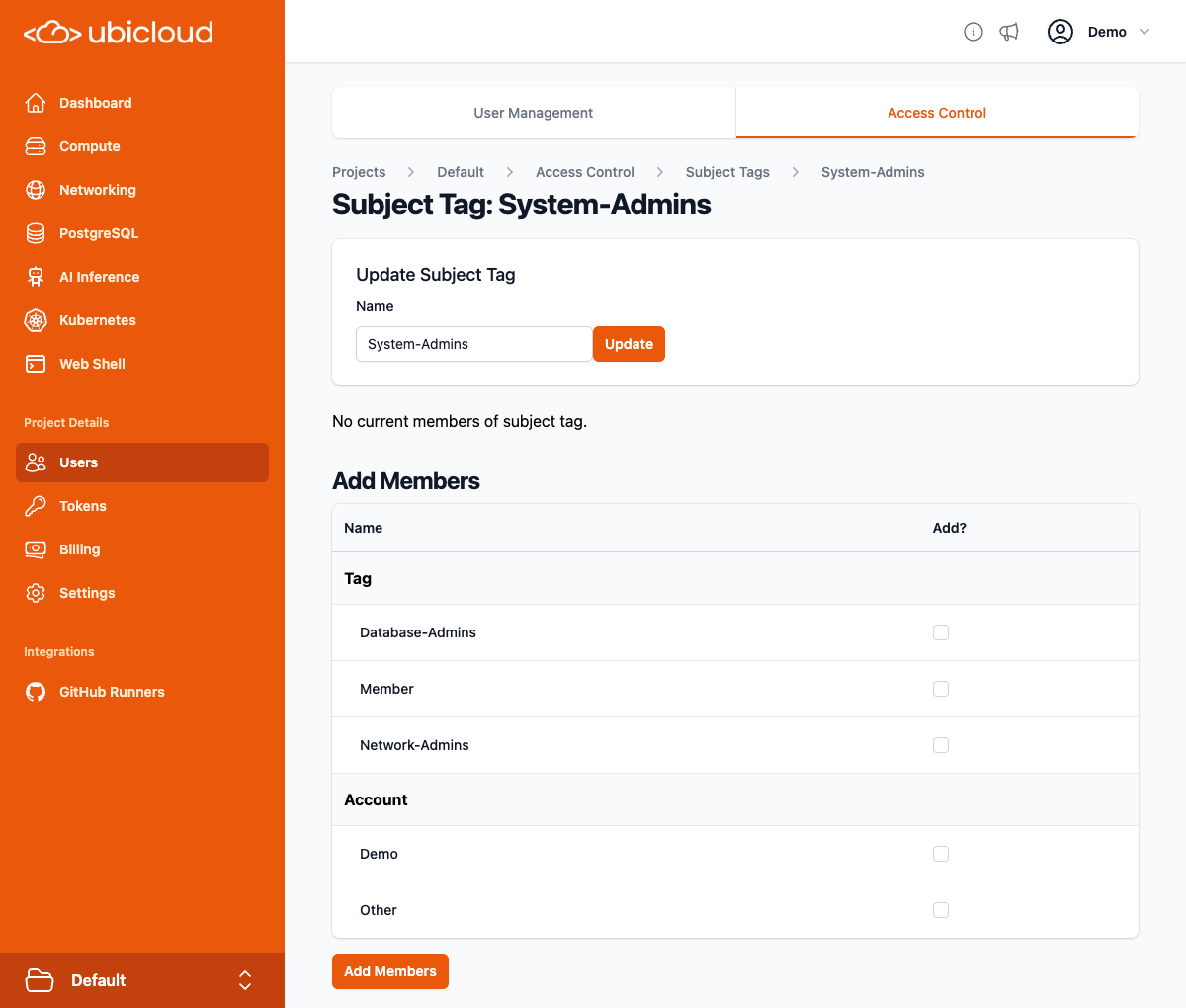Go to Access Control breadcrumb link
Screen dimensions: 1186x1008
click(585, 172)
